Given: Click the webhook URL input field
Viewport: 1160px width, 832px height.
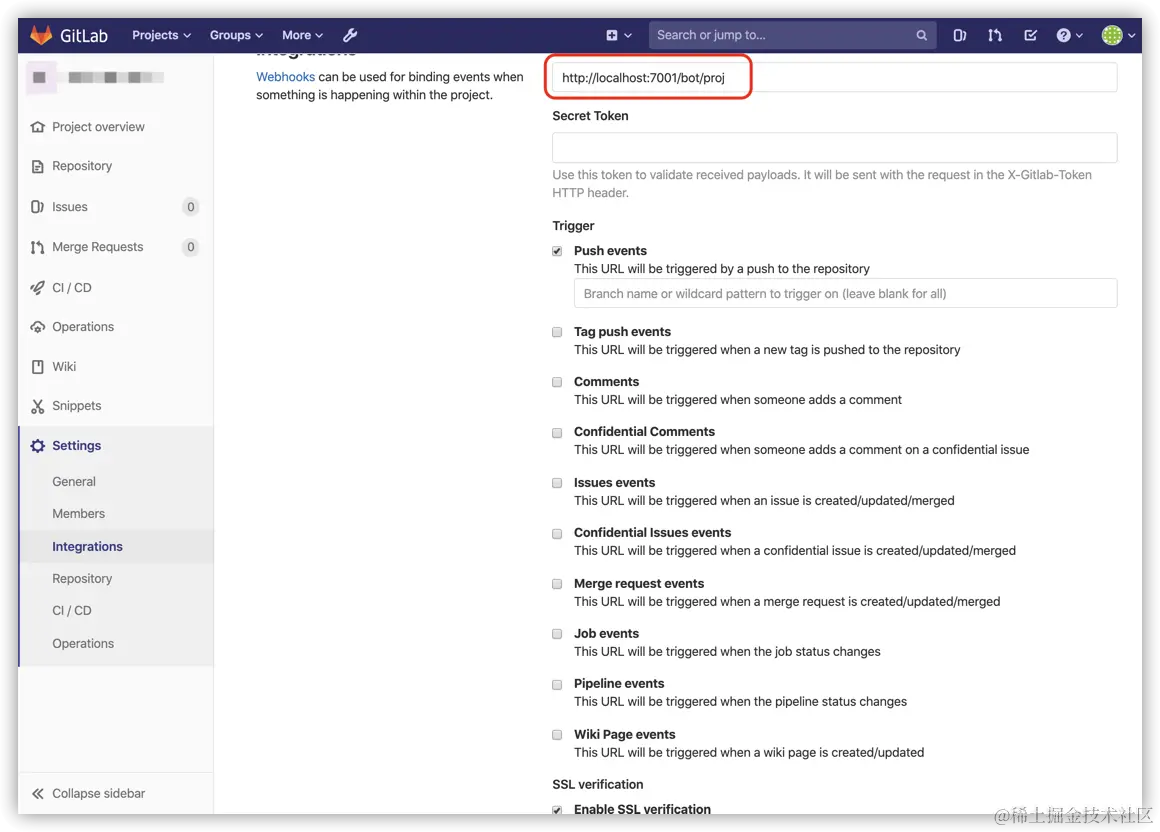Looking at the screenshot, I should (x=834, y=78).
